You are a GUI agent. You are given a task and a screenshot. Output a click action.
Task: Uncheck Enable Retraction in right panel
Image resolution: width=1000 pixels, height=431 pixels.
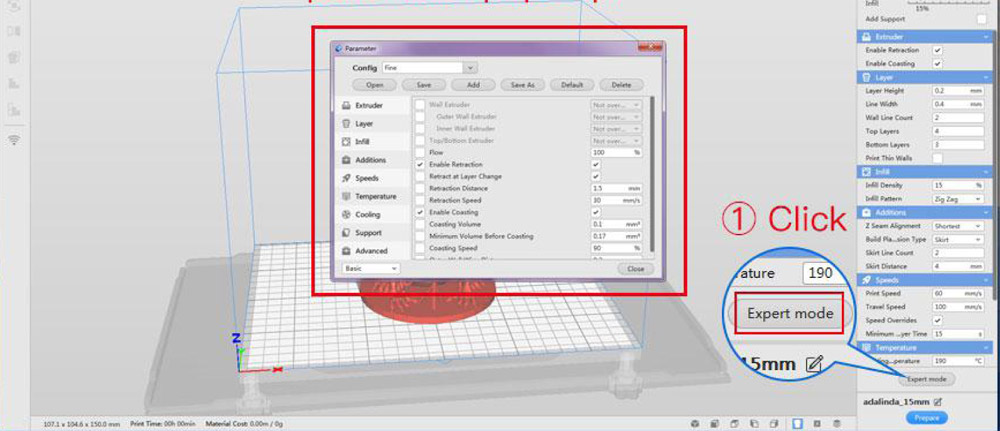point(937,50)
